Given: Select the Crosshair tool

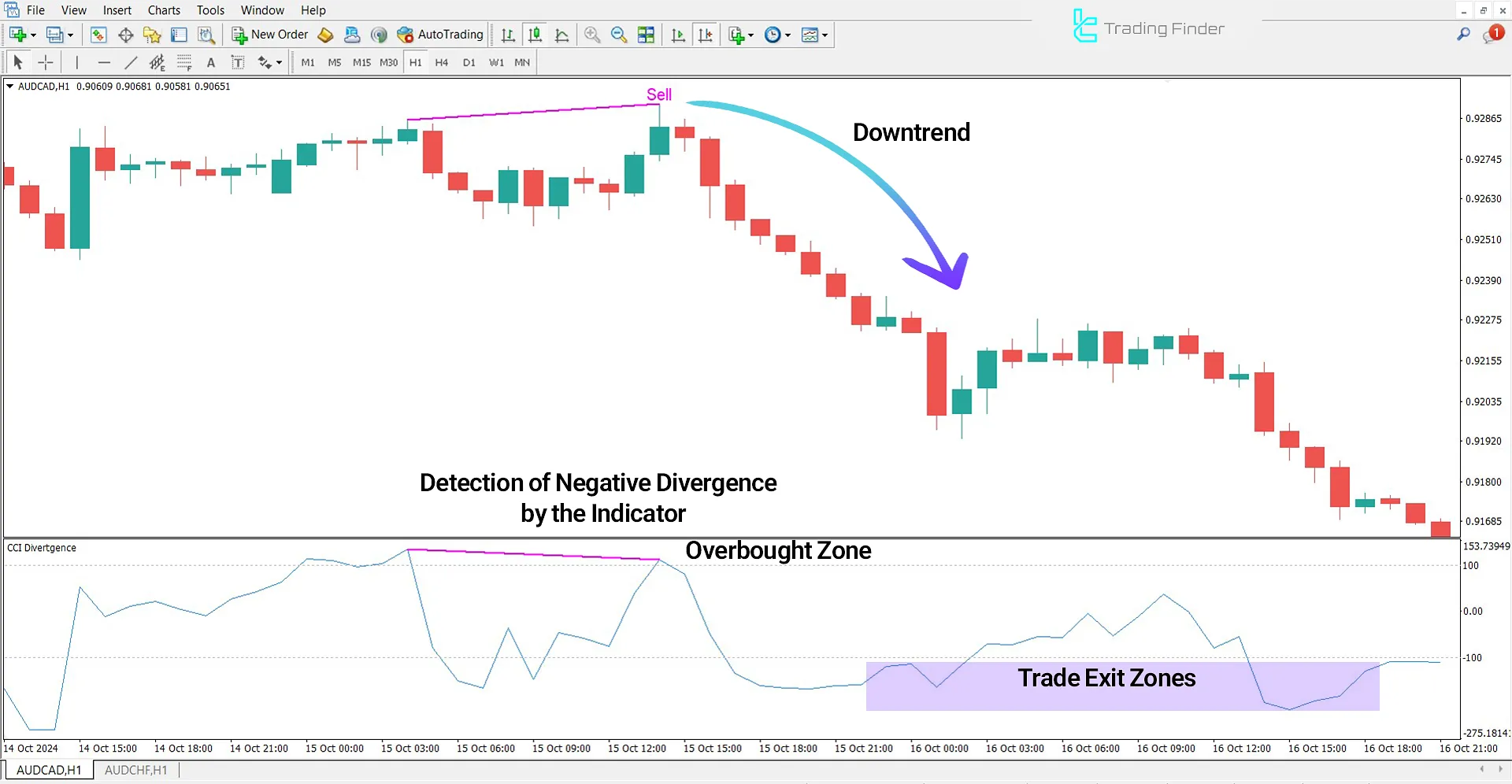Looking at the screenshot, I should point(45,61).
